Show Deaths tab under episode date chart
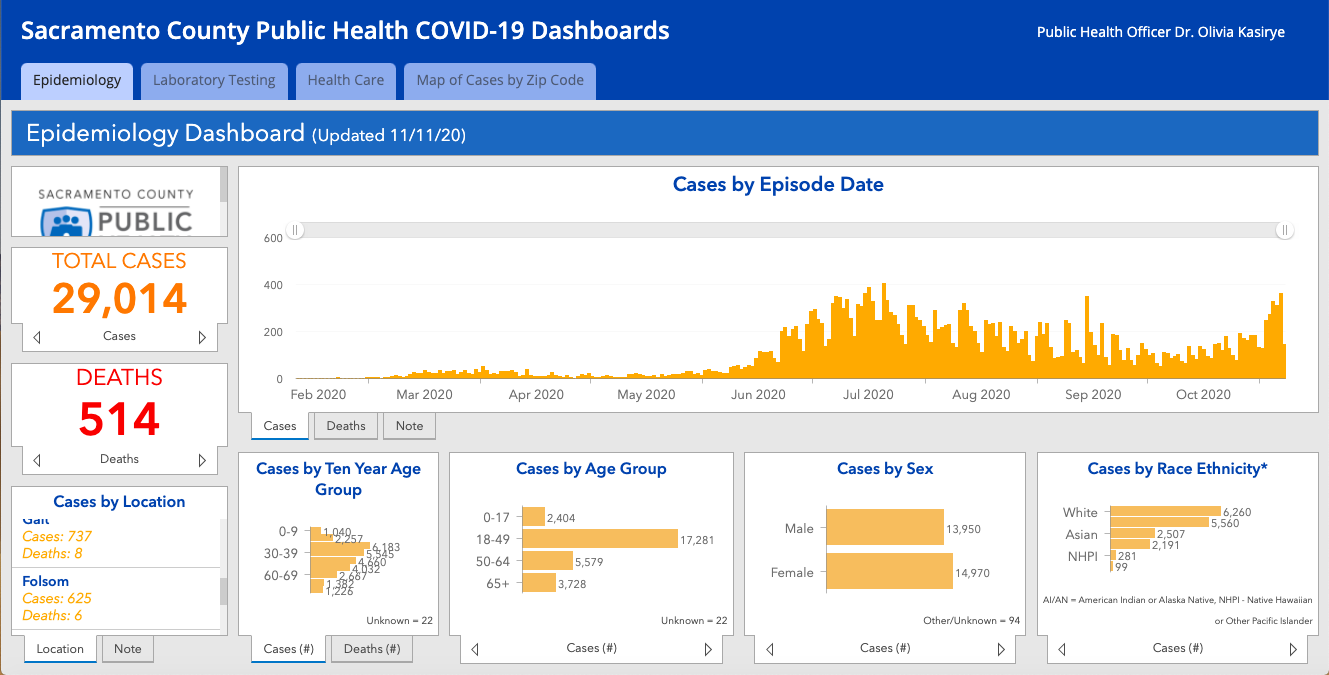The width and height of the screenshot is (1329, 675). [x=346, y=426]
